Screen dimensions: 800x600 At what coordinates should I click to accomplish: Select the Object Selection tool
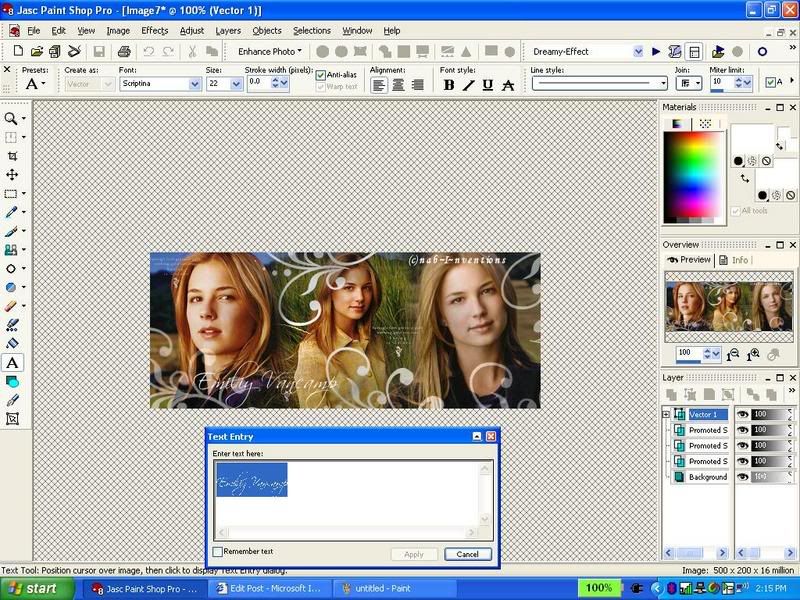coord(12,419)
